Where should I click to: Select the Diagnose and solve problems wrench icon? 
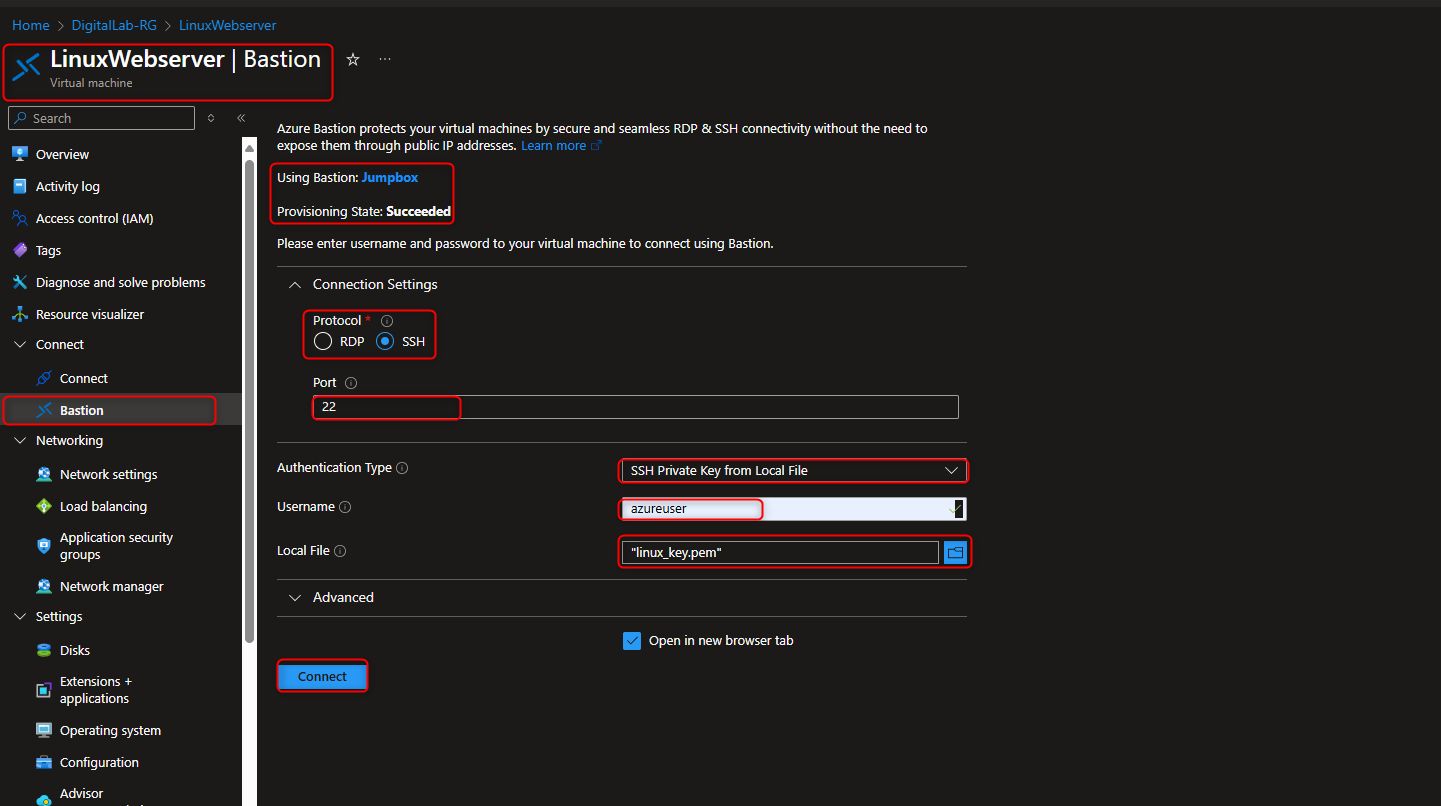[x=22, y=282]
